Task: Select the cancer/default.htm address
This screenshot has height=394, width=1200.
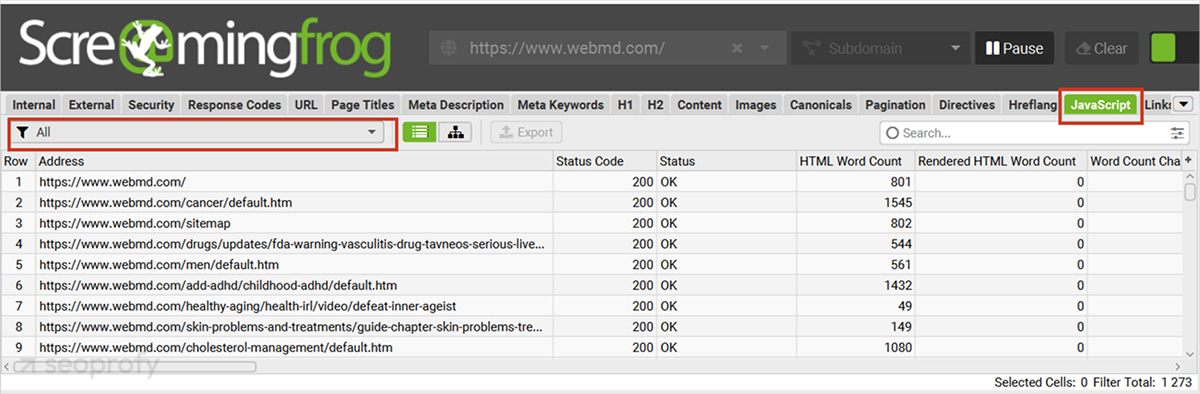Action: click(294, 203)
